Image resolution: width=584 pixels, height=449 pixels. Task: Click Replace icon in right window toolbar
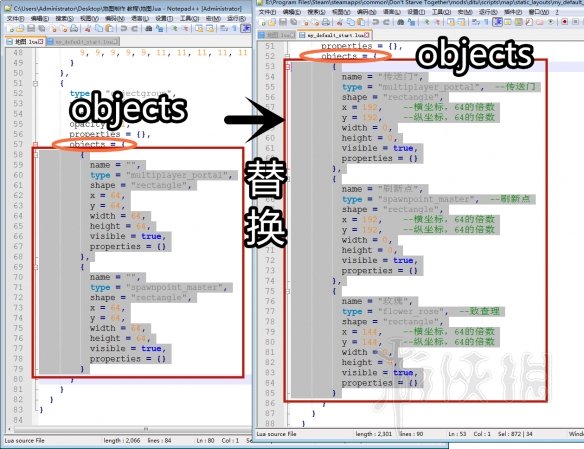411,22
